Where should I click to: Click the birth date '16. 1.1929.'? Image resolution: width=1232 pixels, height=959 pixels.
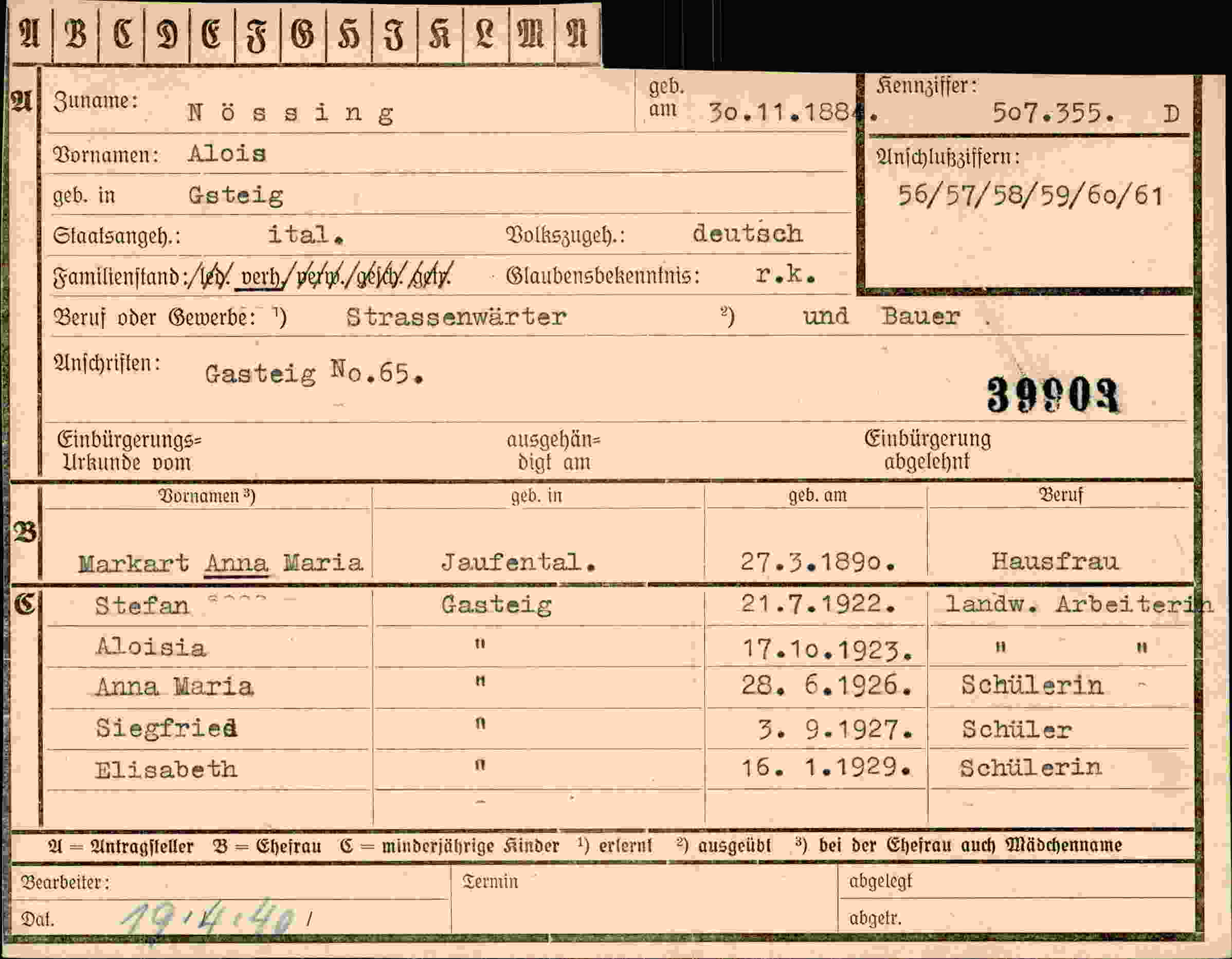pyautogui.click(x=826, y=767)
